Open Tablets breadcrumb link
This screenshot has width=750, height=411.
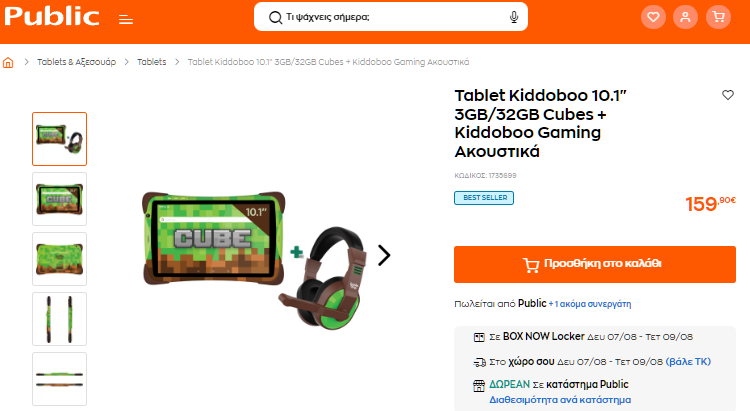152,62
